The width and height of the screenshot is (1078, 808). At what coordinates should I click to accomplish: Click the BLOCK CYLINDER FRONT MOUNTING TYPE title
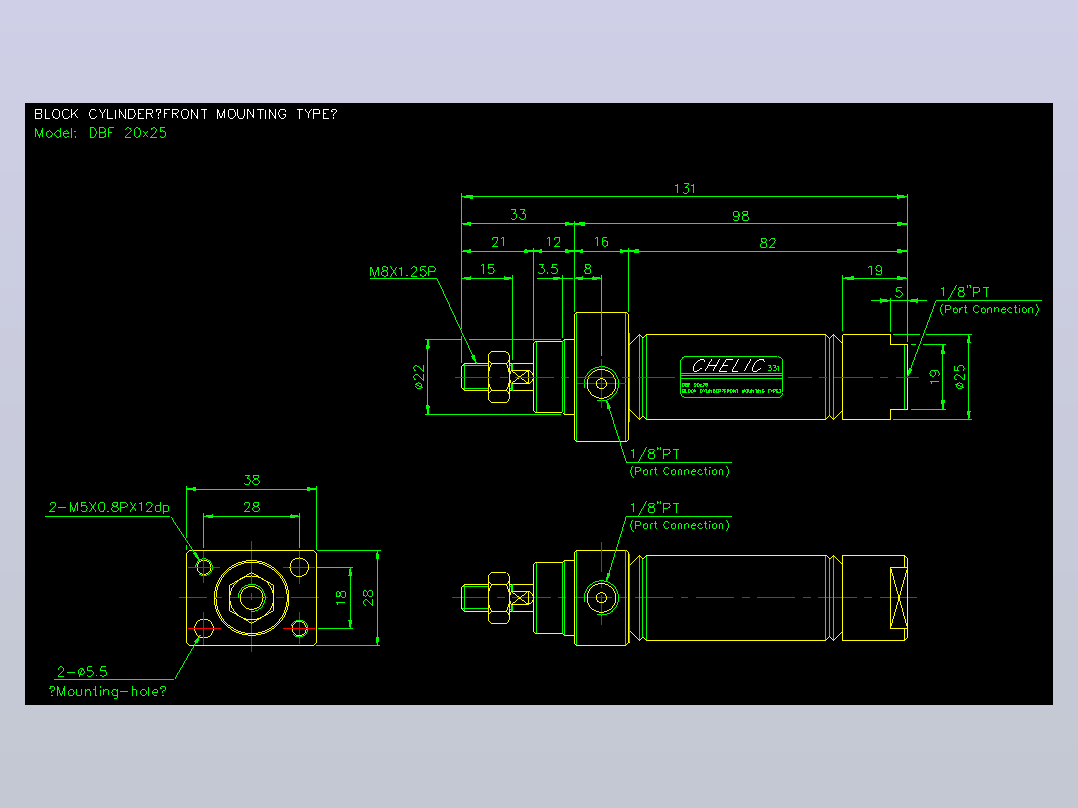click(186, 114)
